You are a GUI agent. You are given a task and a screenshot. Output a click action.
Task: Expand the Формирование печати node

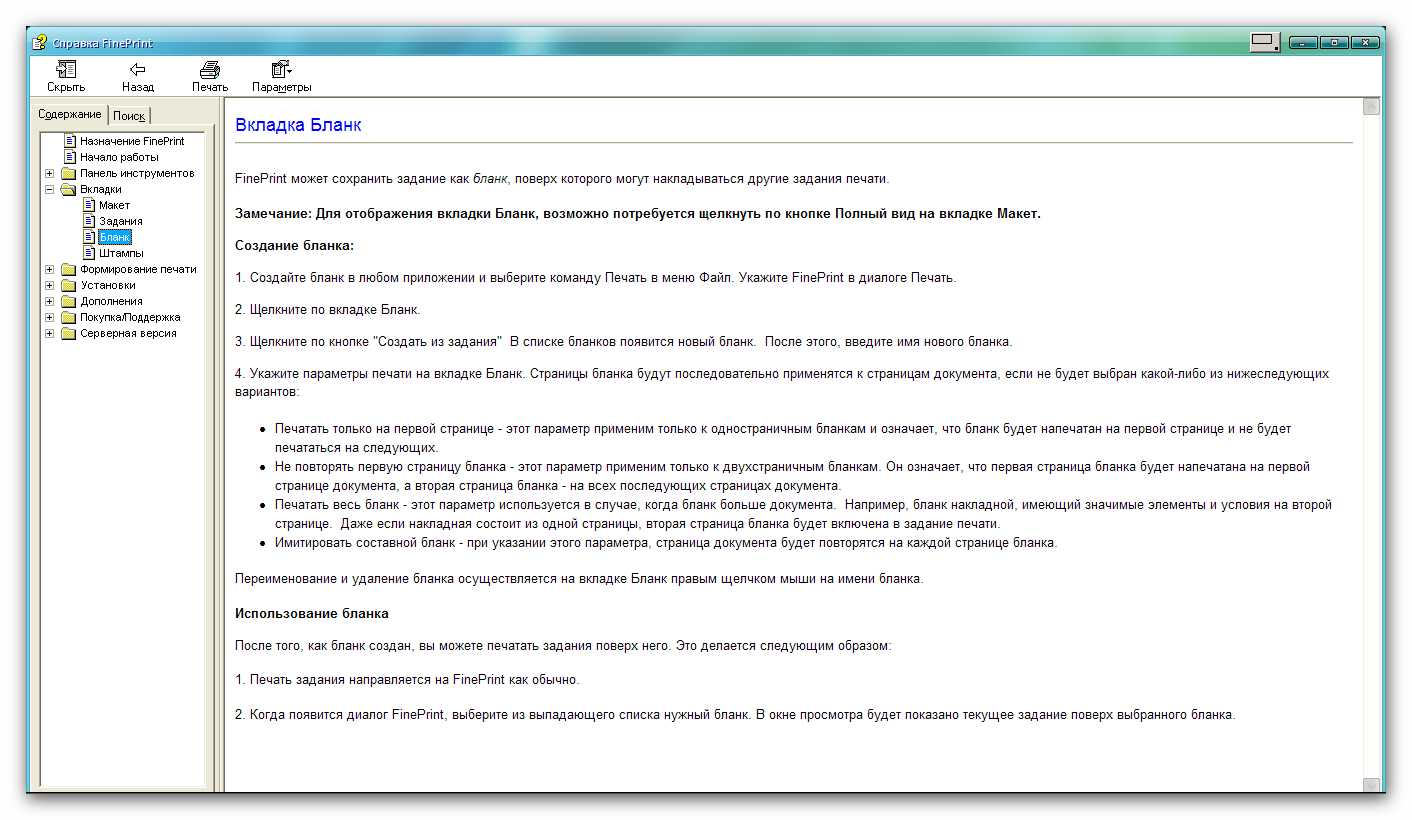click(x=50, y=269)
